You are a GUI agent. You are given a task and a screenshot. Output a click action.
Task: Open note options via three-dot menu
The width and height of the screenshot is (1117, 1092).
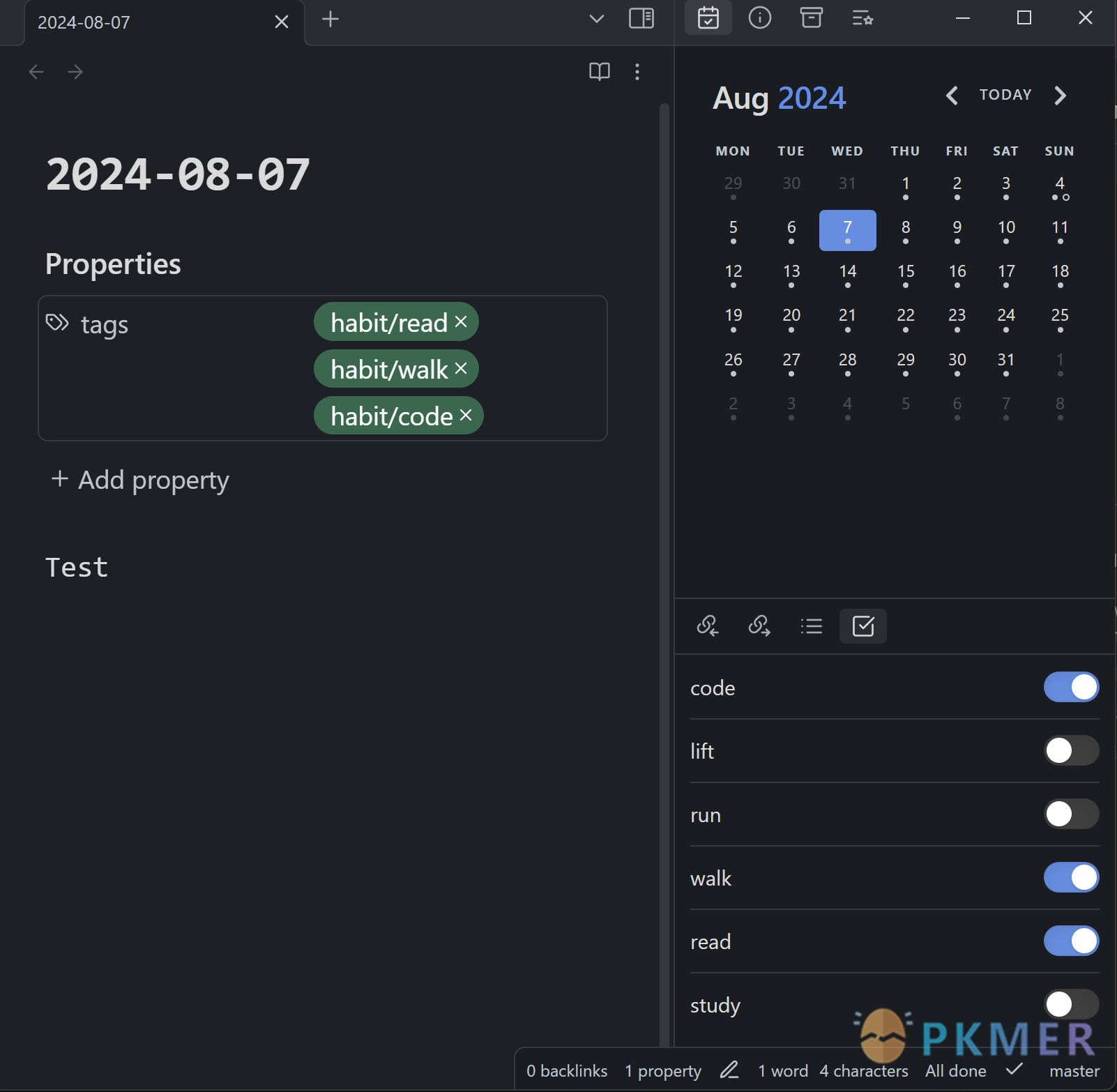point(638,71)
